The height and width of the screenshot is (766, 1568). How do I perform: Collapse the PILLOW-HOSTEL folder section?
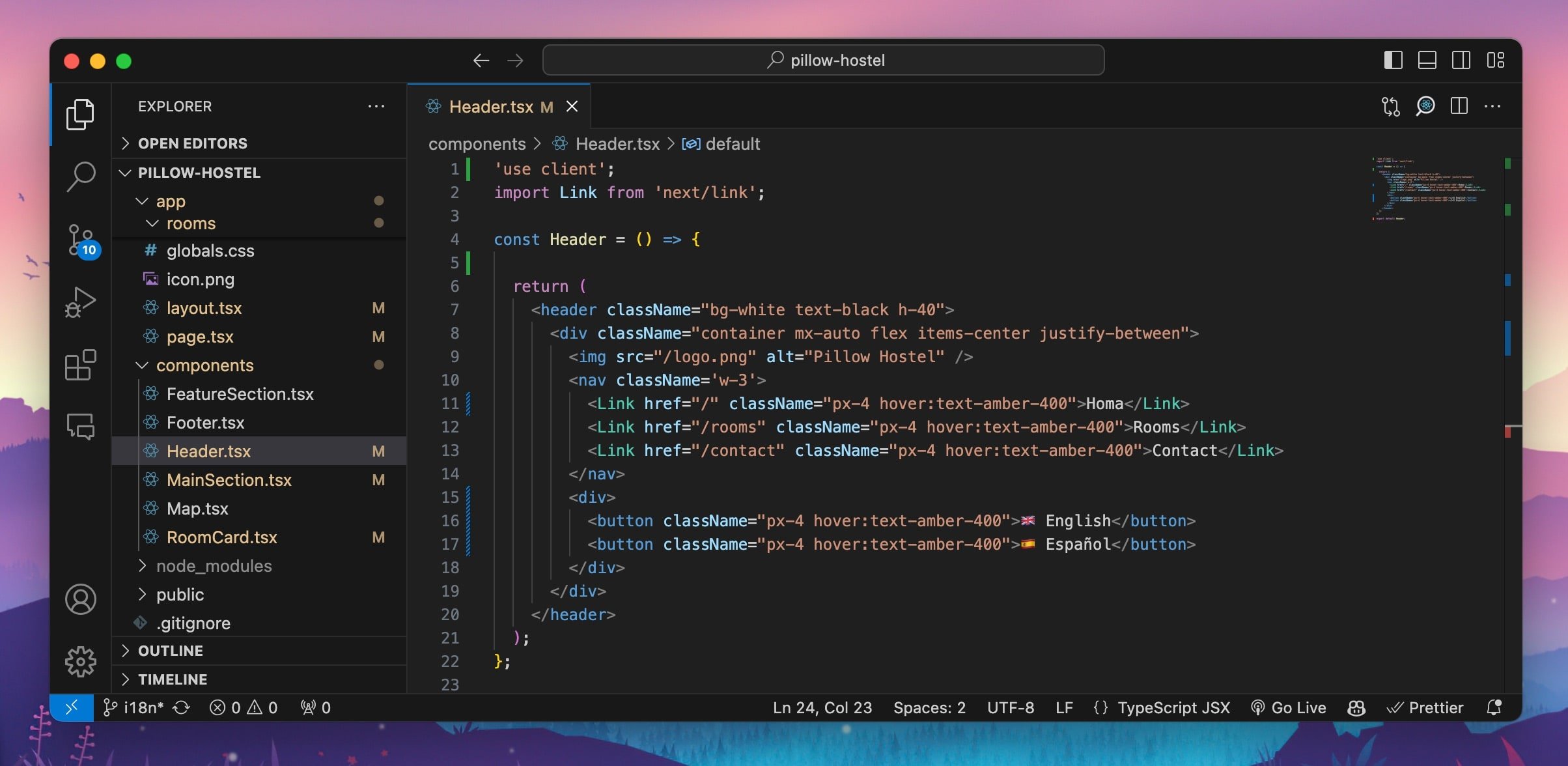(259, 173)
